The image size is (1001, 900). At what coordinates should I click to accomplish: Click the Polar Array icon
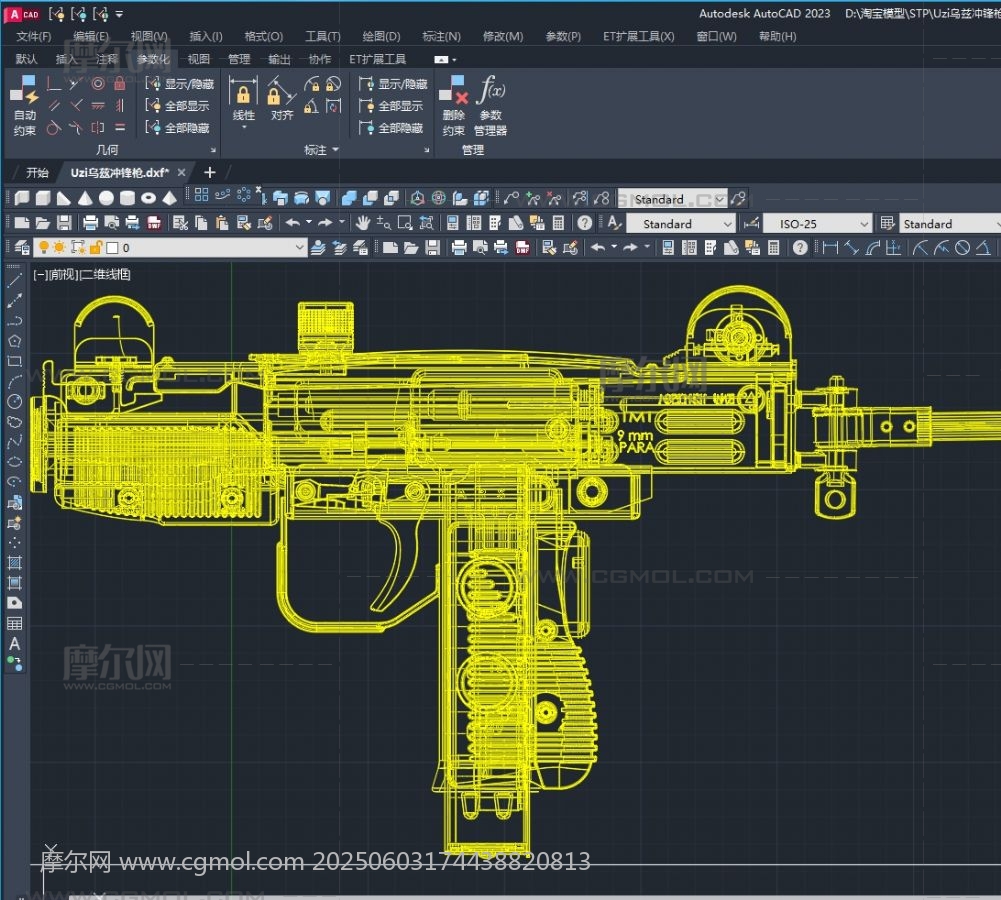[x=243, y=195]
